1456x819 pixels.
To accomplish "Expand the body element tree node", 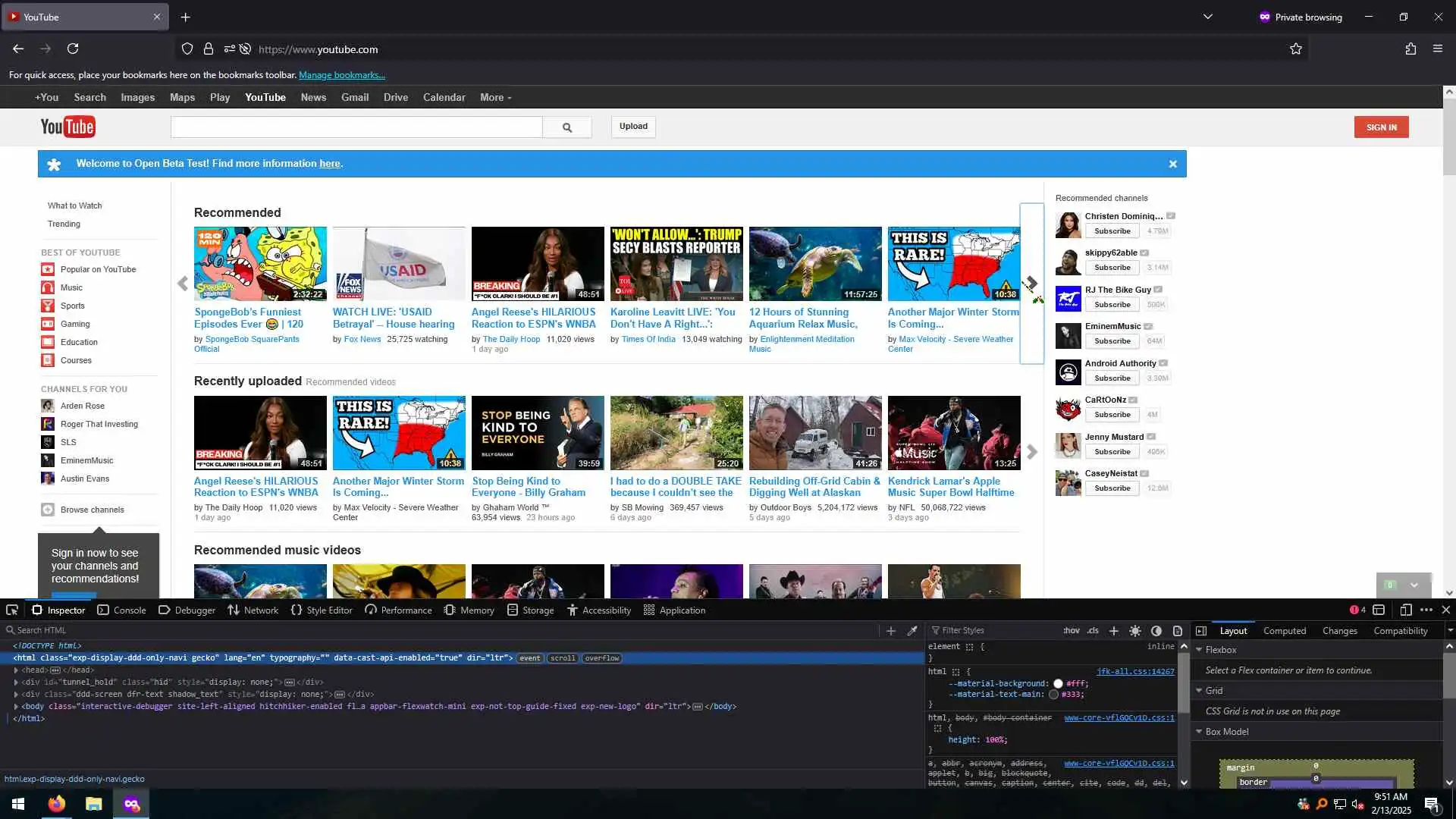I will 16,707.
